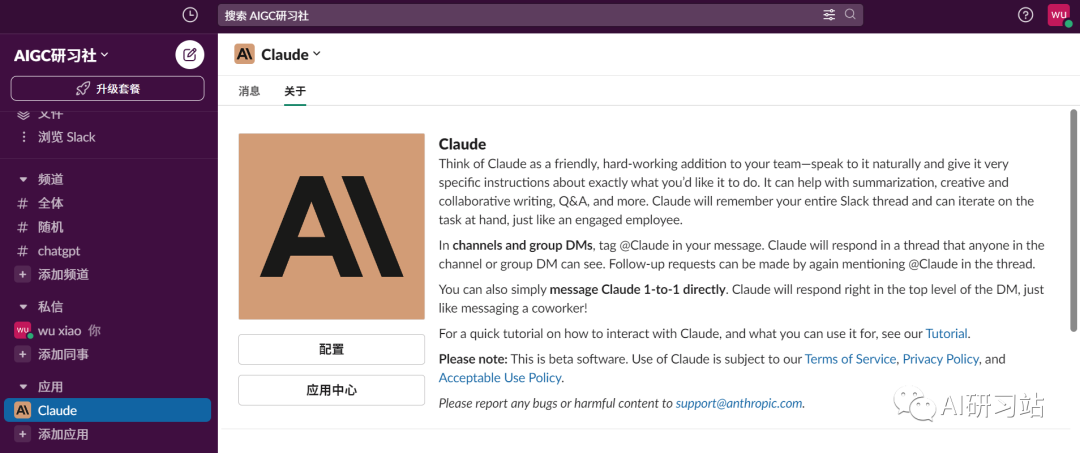Open the Tutorial link
The height and width of the screenshot is (453, 1080).
(x=946, y=334)
